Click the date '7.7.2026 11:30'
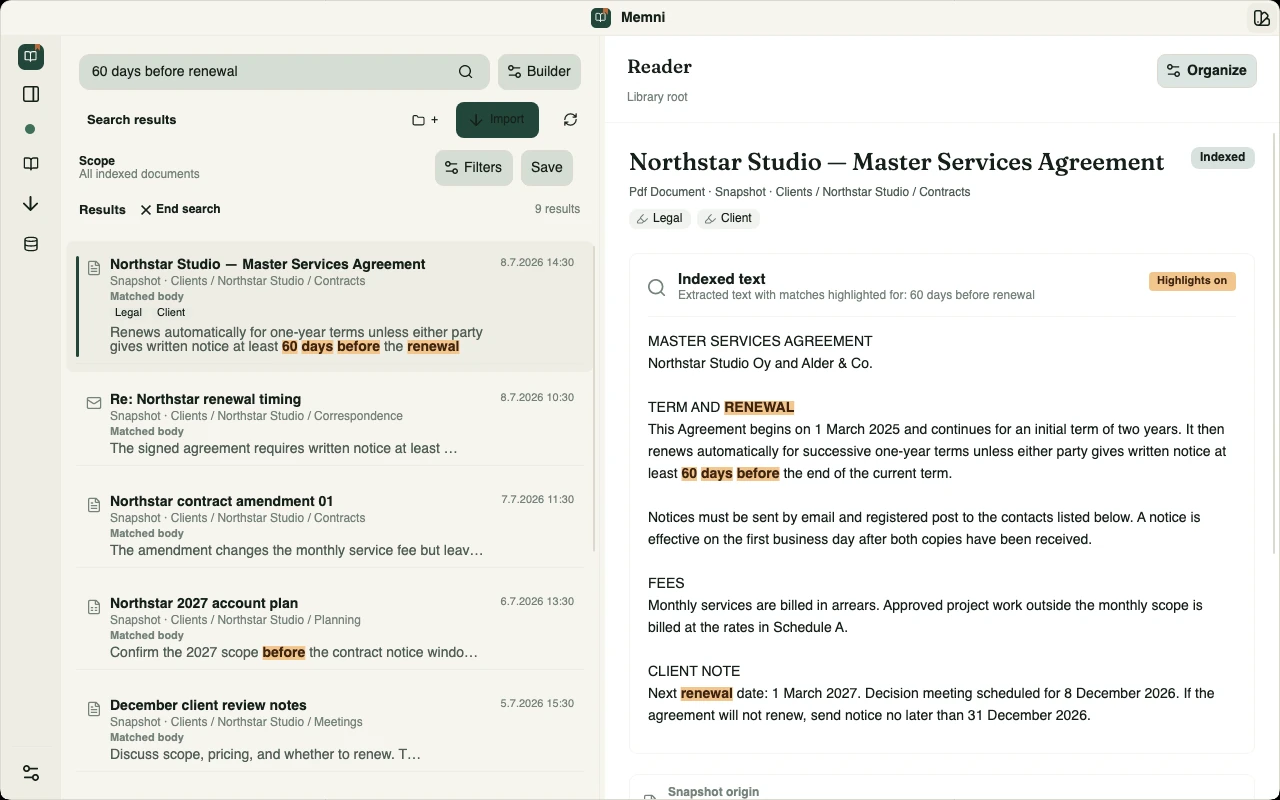Screen dimensions: 1280x800 point(537,500)
